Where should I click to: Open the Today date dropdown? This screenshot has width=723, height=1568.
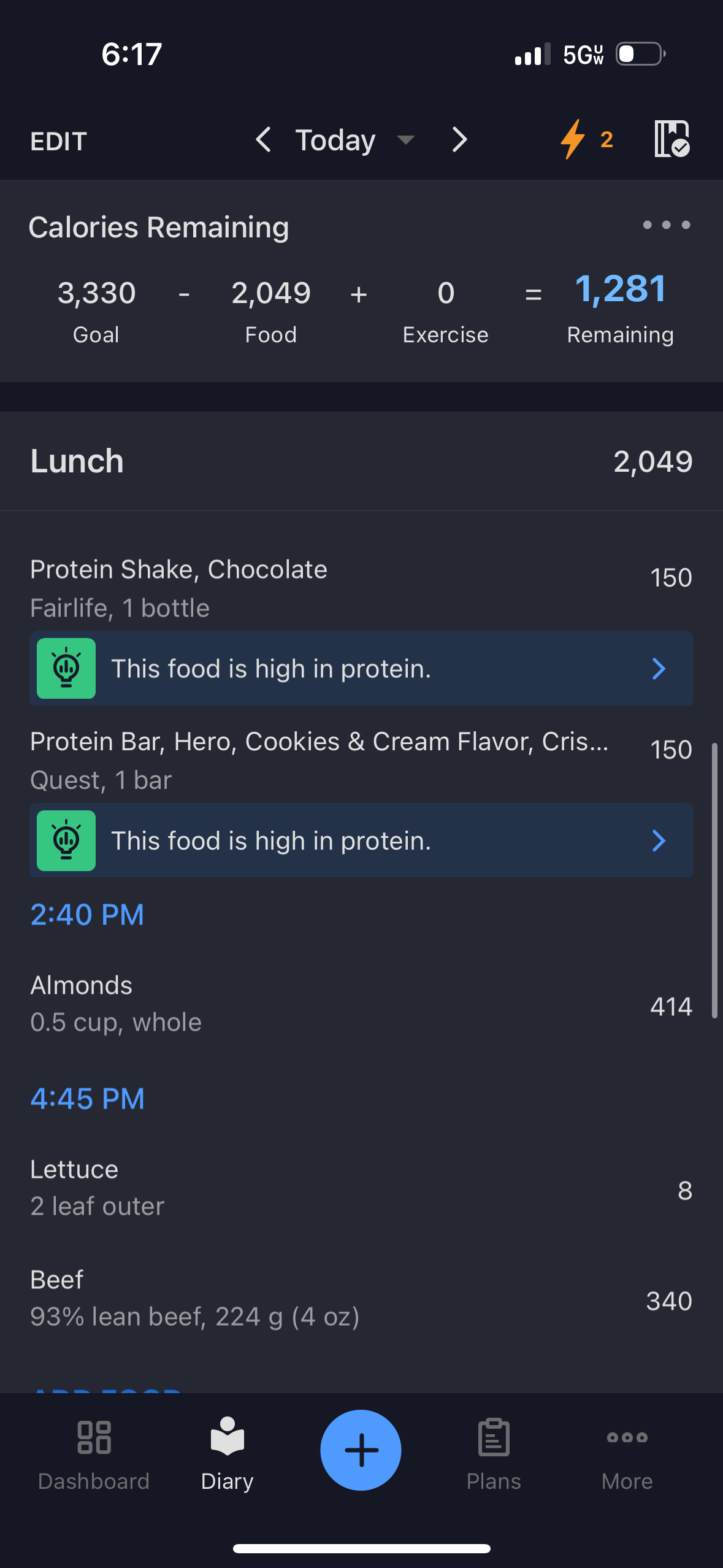pyautogui.click(x=355, y=140)
